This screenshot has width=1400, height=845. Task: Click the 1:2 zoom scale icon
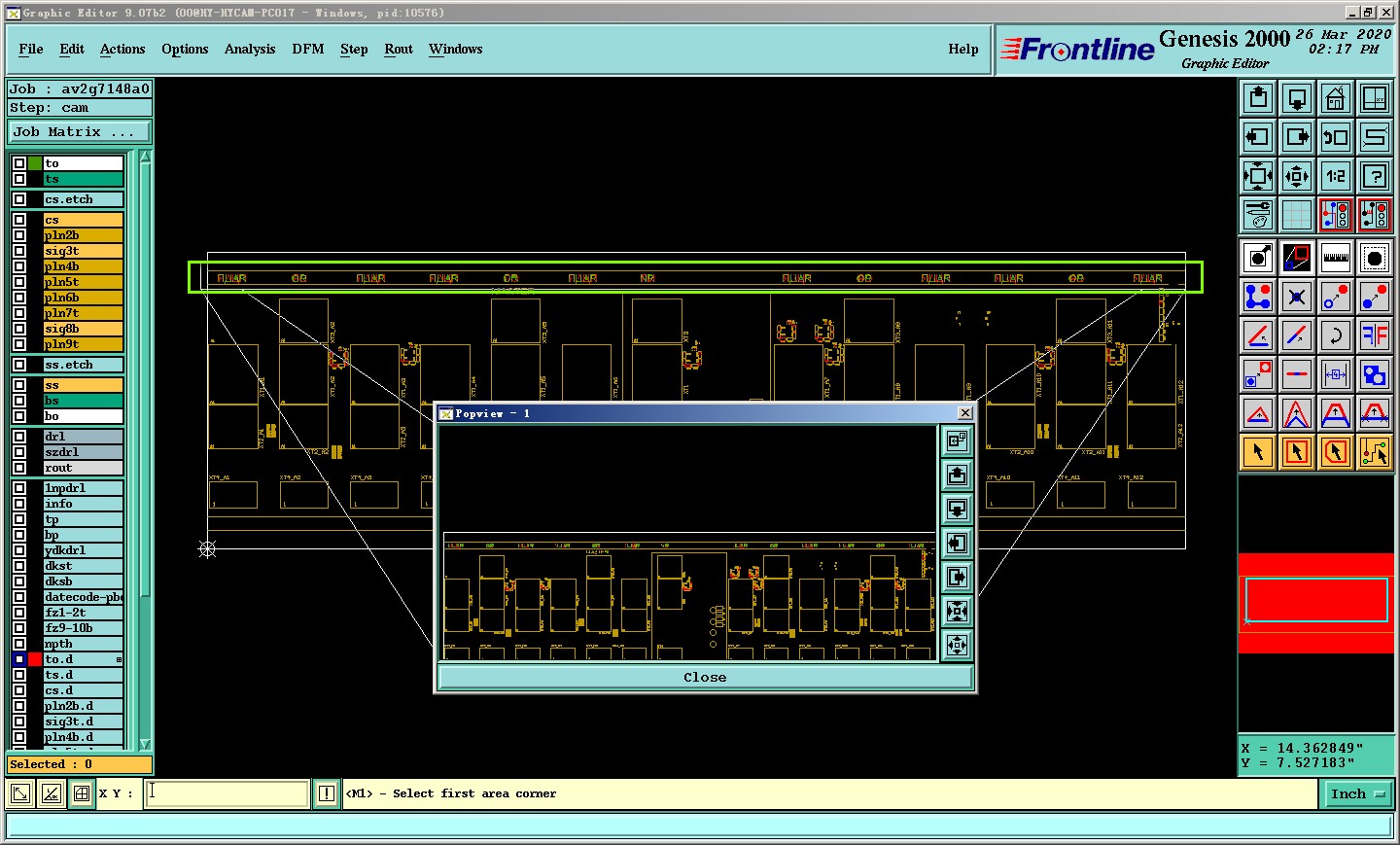[1336, 175]
